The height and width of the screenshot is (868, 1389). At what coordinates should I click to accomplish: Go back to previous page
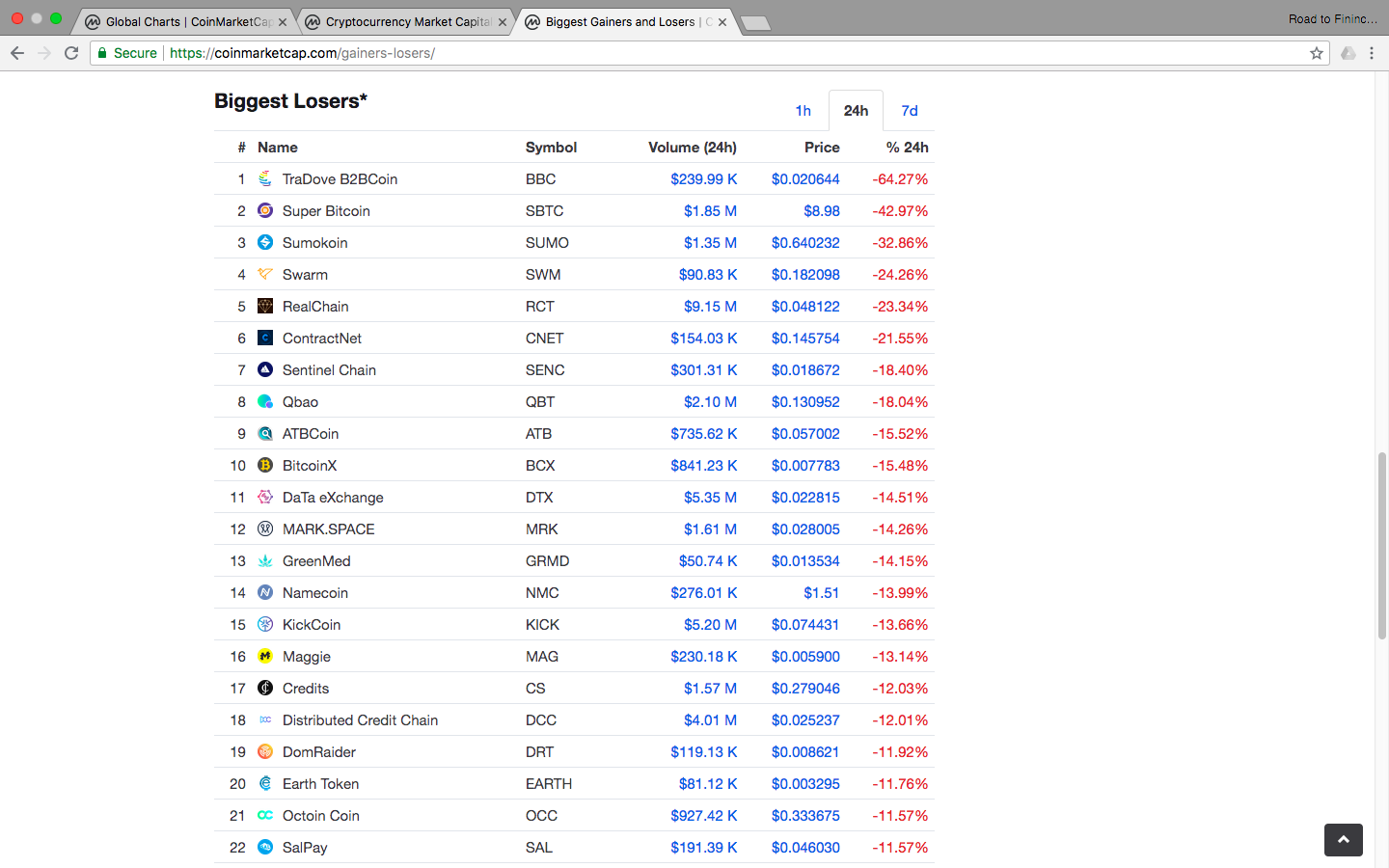(17, 53)
